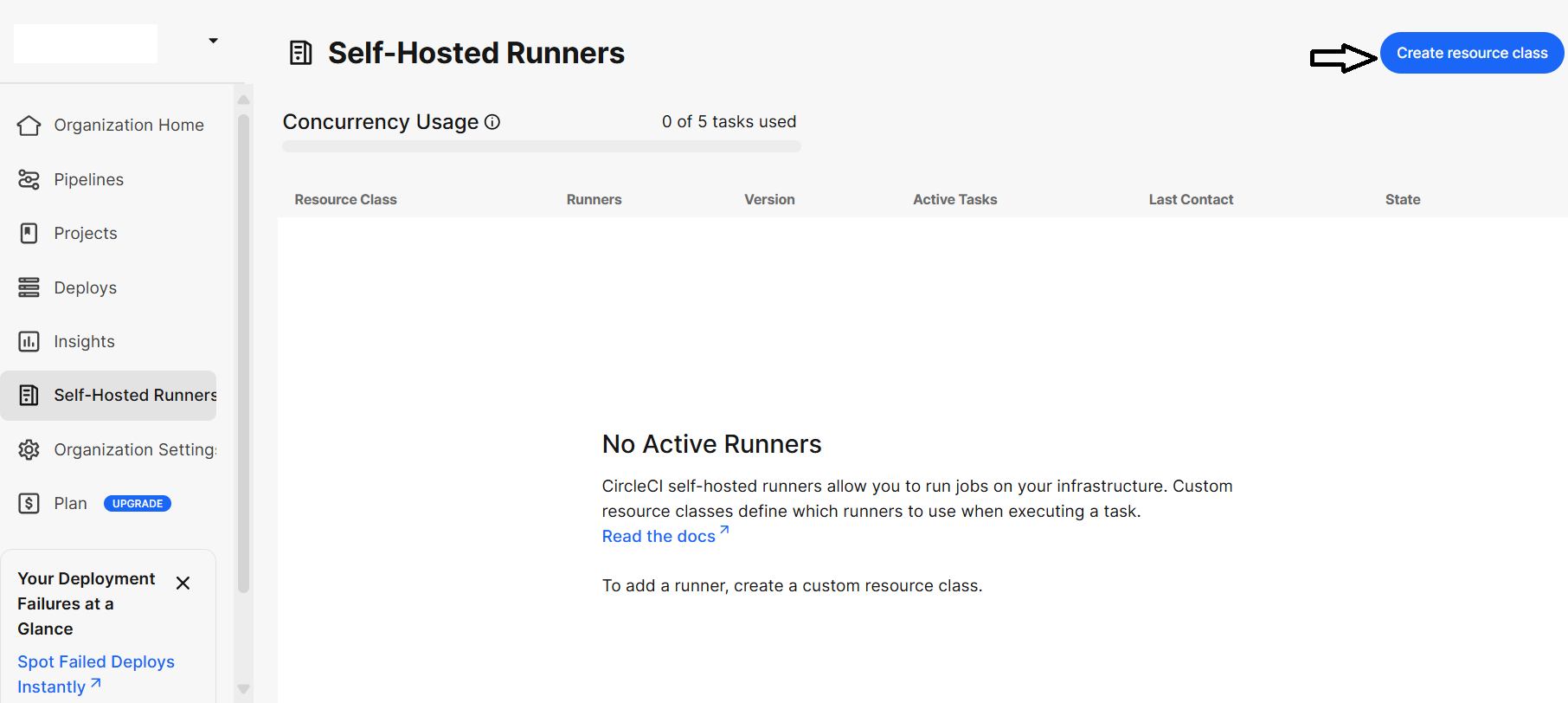Dismiss the Deployment Failures promo card
This screenshot has height=703, width=1568.
(x=183, y=583)
